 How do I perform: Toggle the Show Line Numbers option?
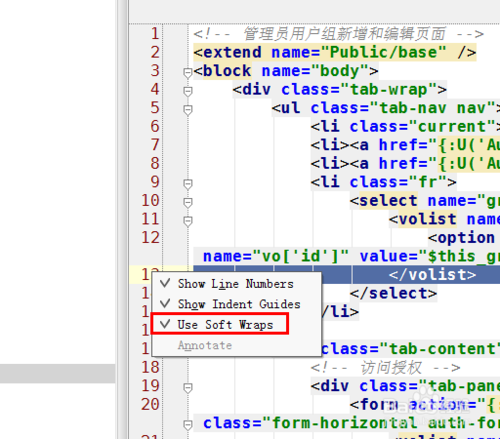[x=236, y=284]
